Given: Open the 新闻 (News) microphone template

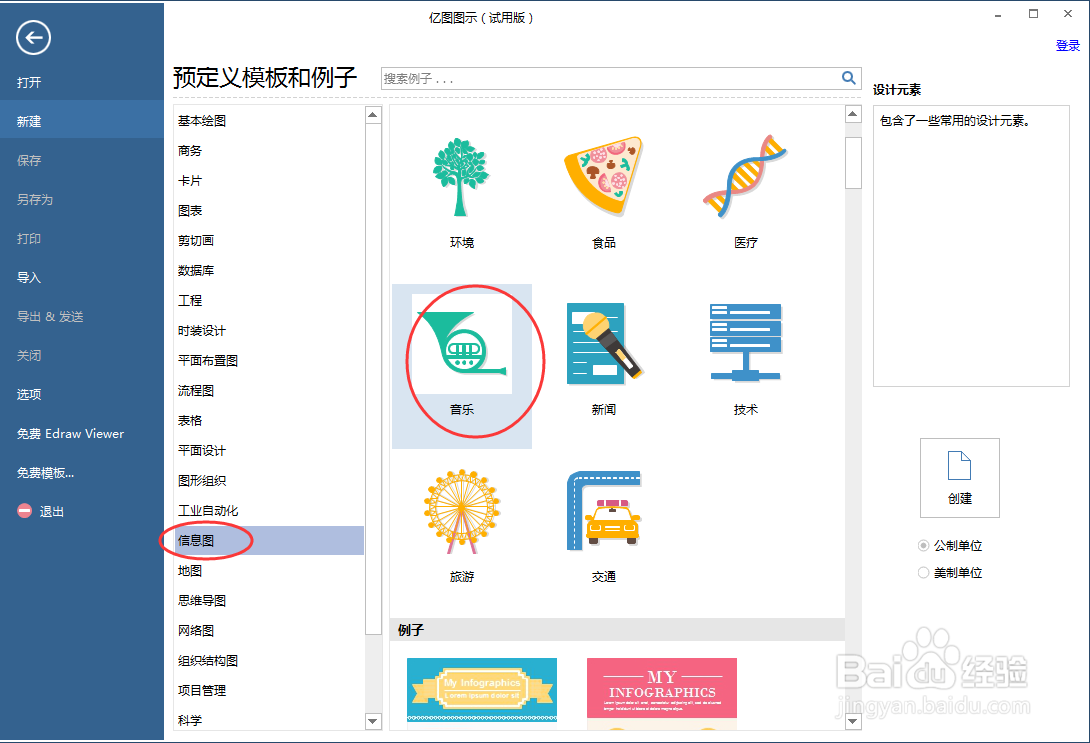Looking at the screenshot, I should click(604, 345).
